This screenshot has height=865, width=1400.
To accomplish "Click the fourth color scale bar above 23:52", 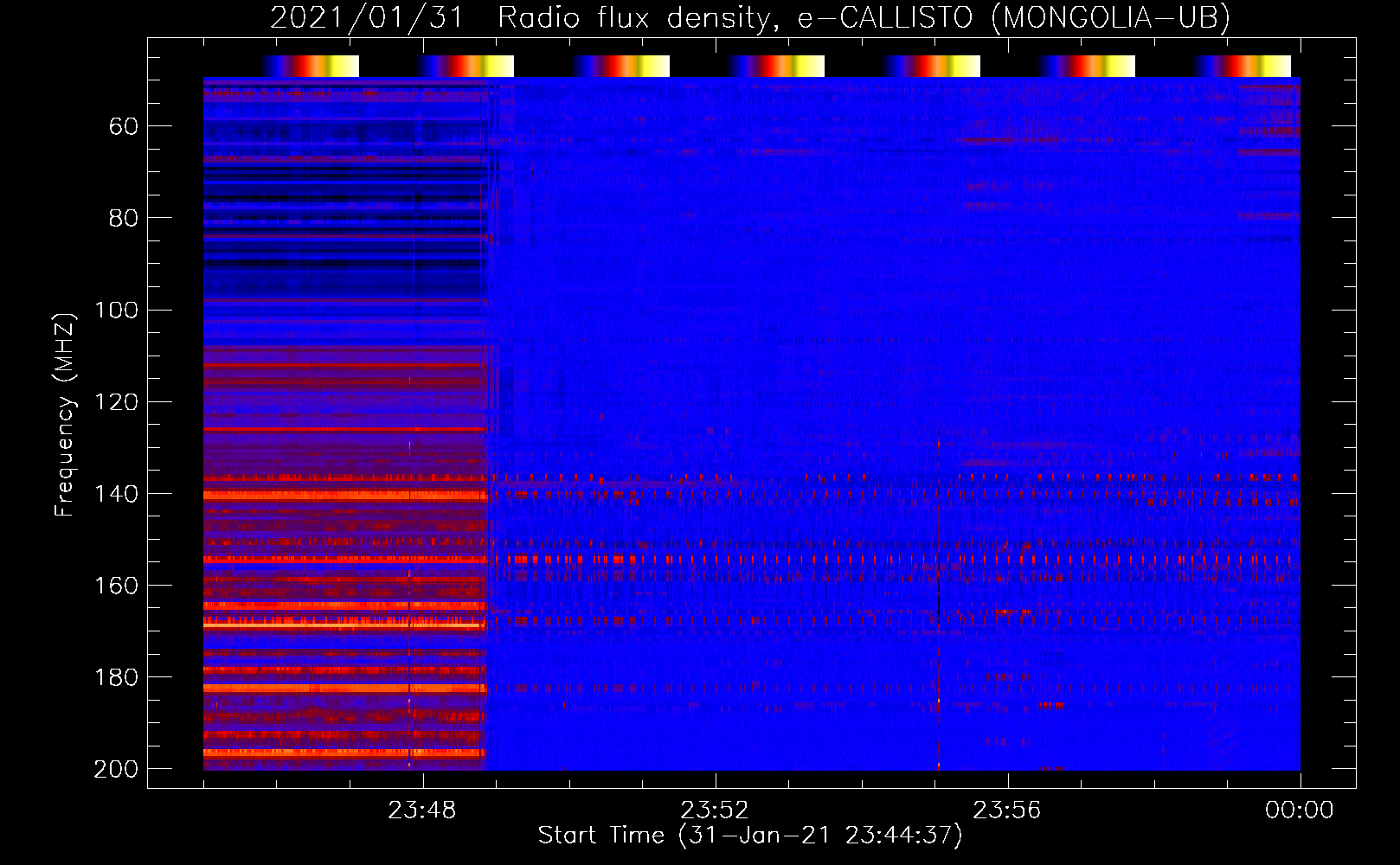I will point(776,66).
